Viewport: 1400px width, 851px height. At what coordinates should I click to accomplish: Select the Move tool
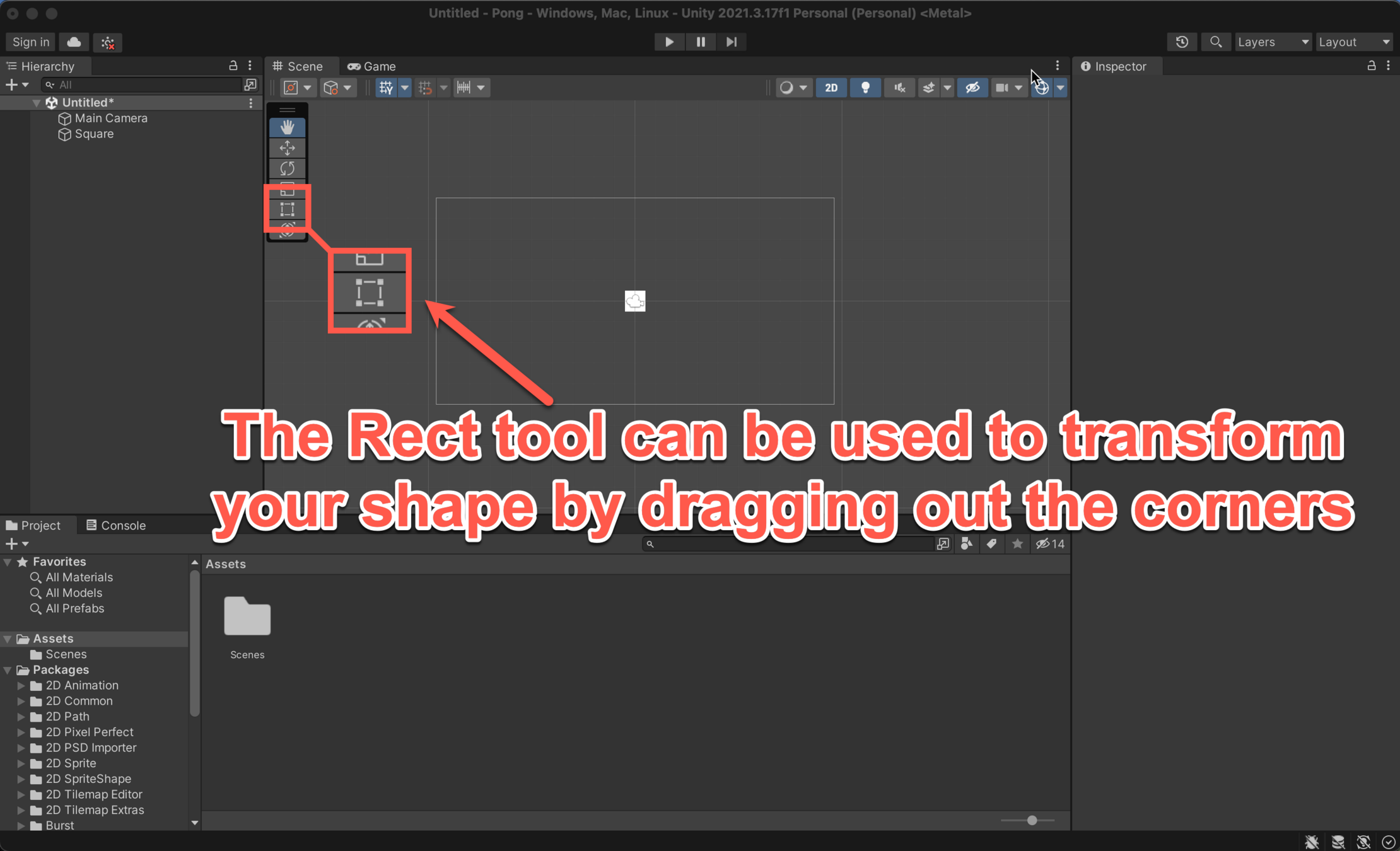[287, 148]
